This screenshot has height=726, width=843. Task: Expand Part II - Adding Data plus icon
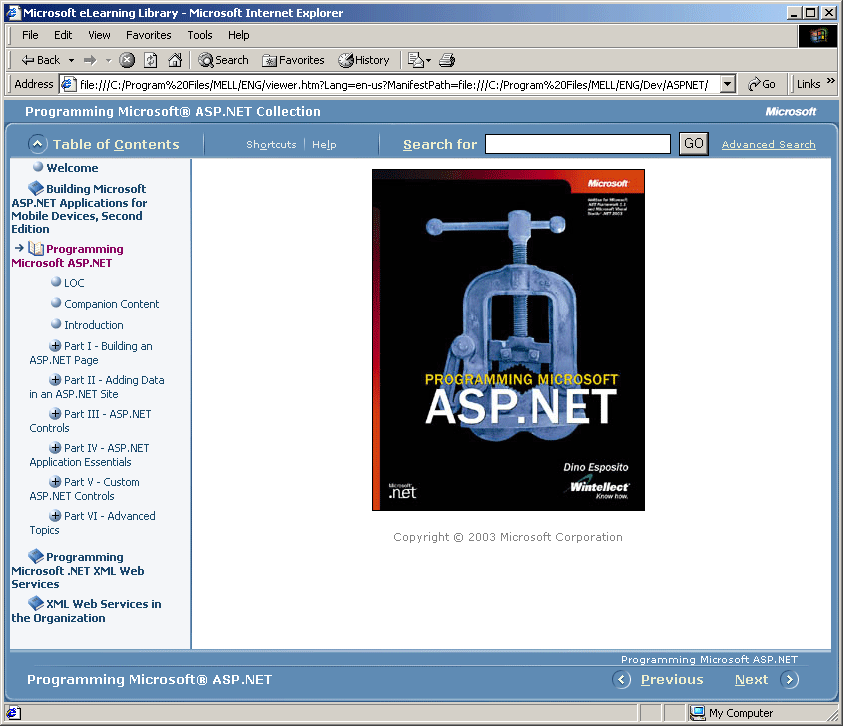tap(55, 380)
